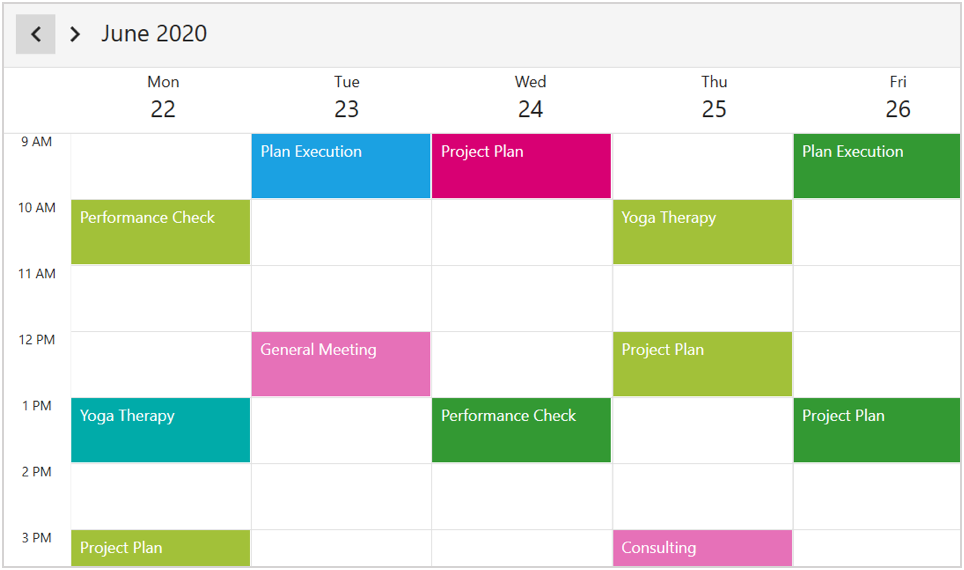Click Friday's 1 PM Project Plan event

[876, 430]
